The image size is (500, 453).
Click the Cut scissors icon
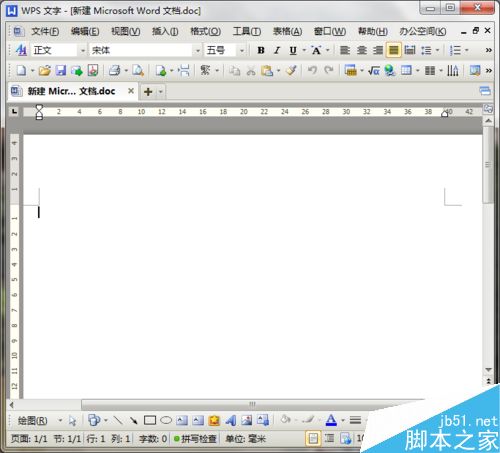[251, 70]
